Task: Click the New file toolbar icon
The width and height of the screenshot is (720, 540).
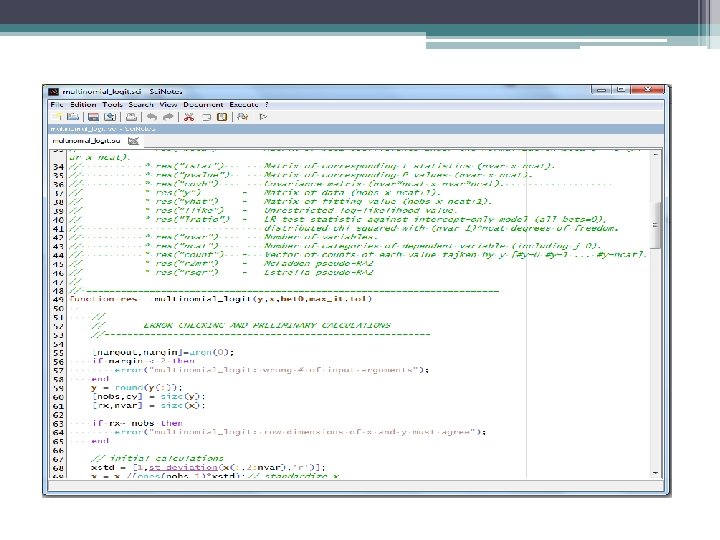Action: pos(57,116)
